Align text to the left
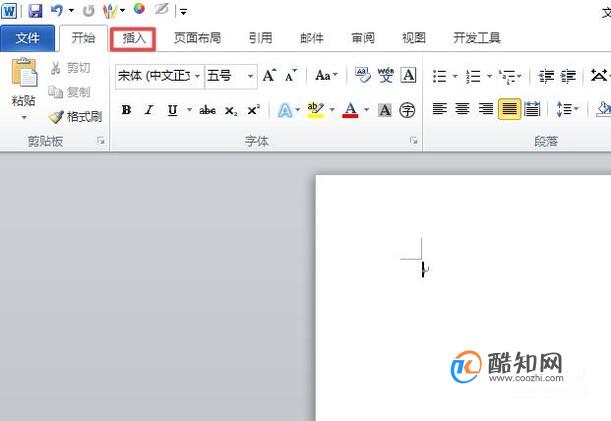 [x=440, y=109]
